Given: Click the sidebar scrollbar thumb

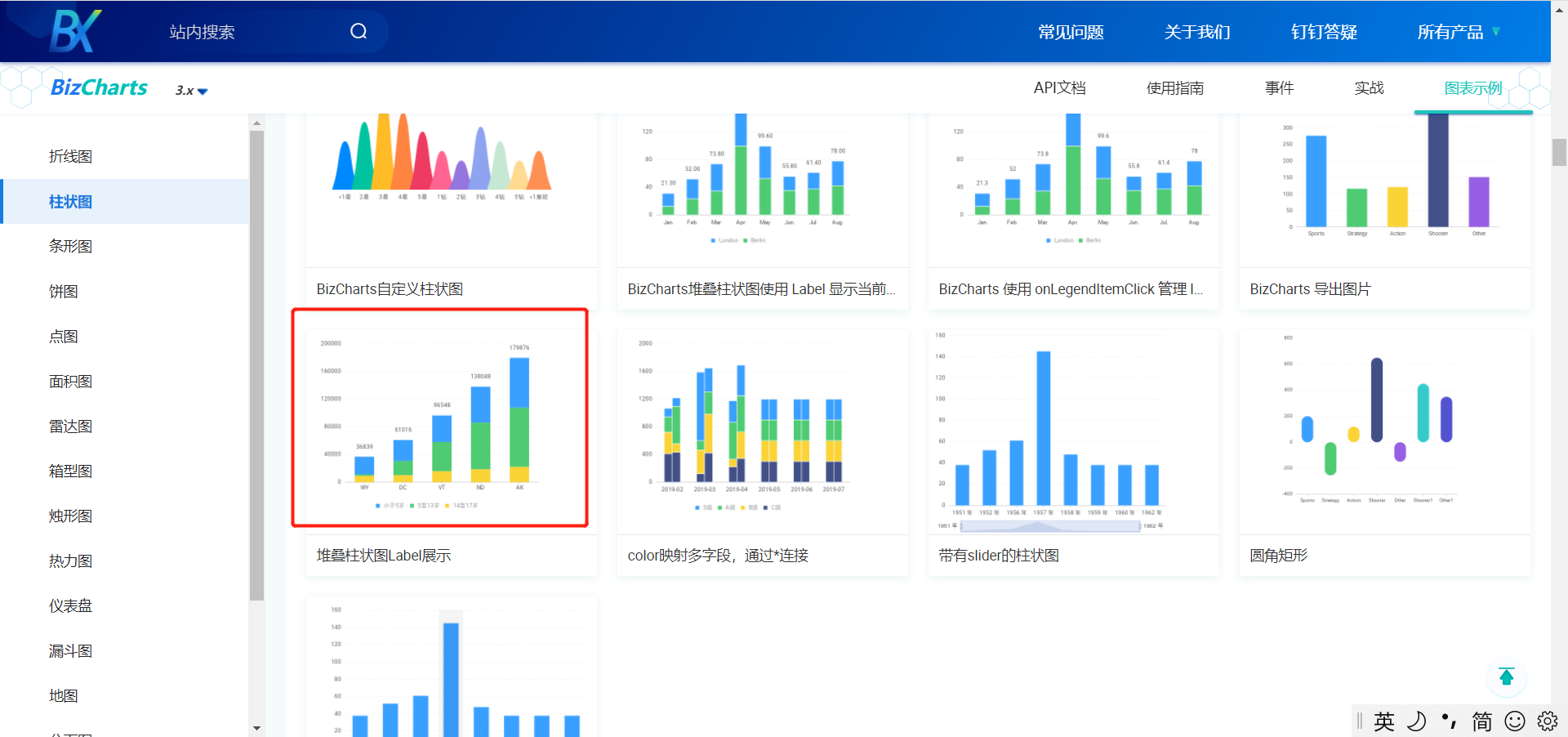Looking at the screenshot, I should click(256, 365).
